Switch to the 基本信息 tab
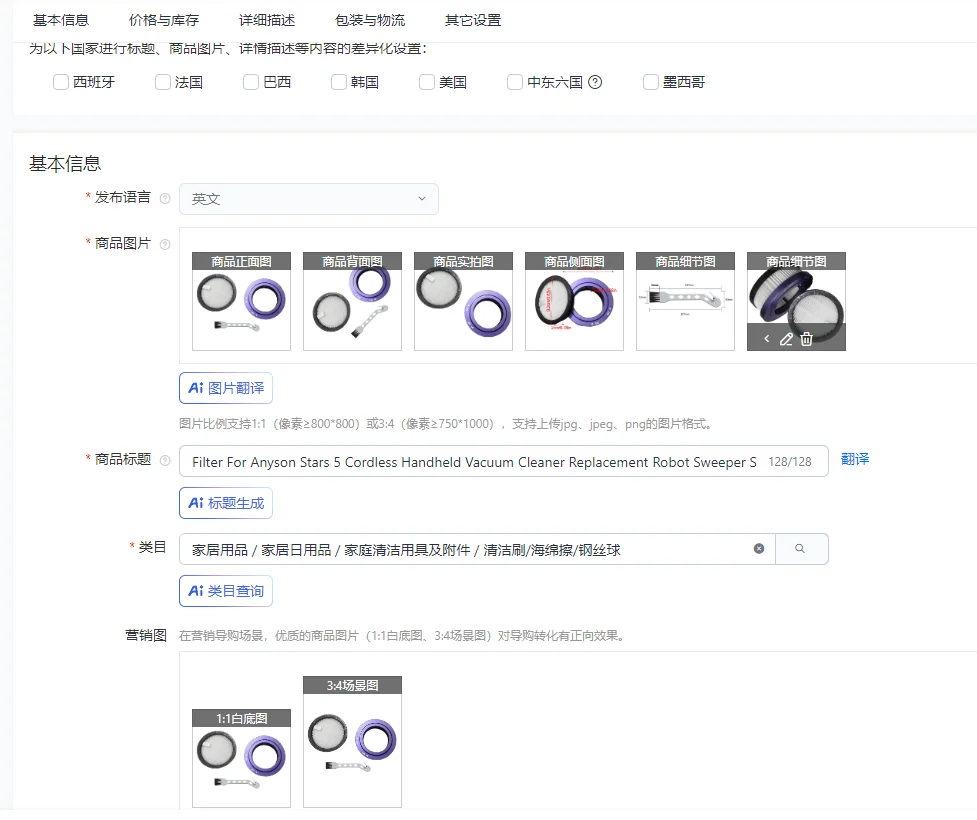 click(60, 21)
